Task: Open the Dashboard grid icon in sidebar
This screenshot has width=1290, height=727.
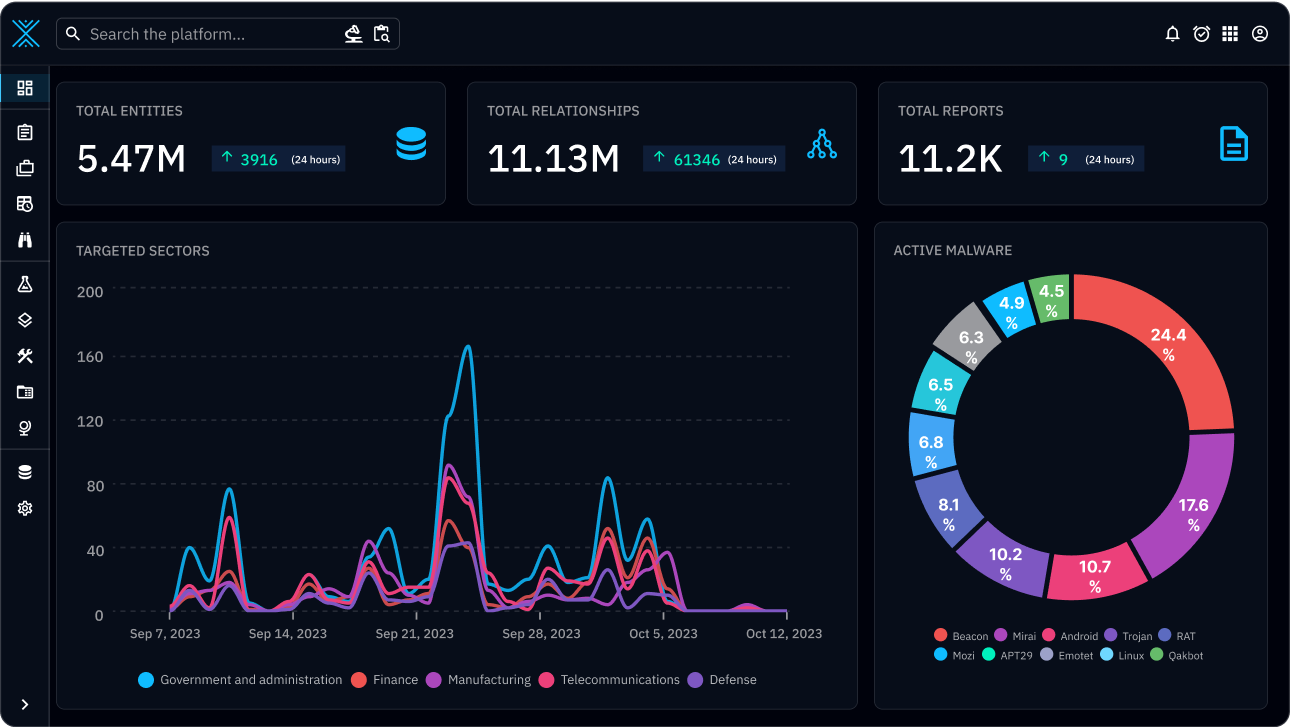Action: coord(25,88)
